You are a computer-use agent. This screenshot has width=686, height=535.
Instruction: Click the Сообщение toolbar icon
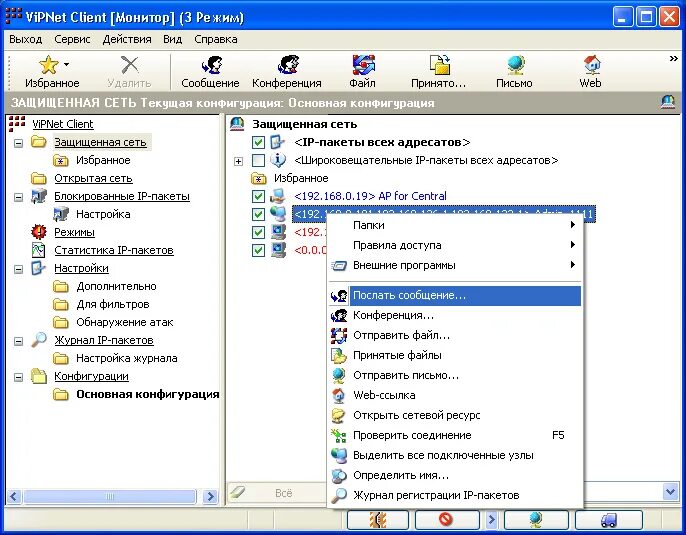(x=212, y=65)
